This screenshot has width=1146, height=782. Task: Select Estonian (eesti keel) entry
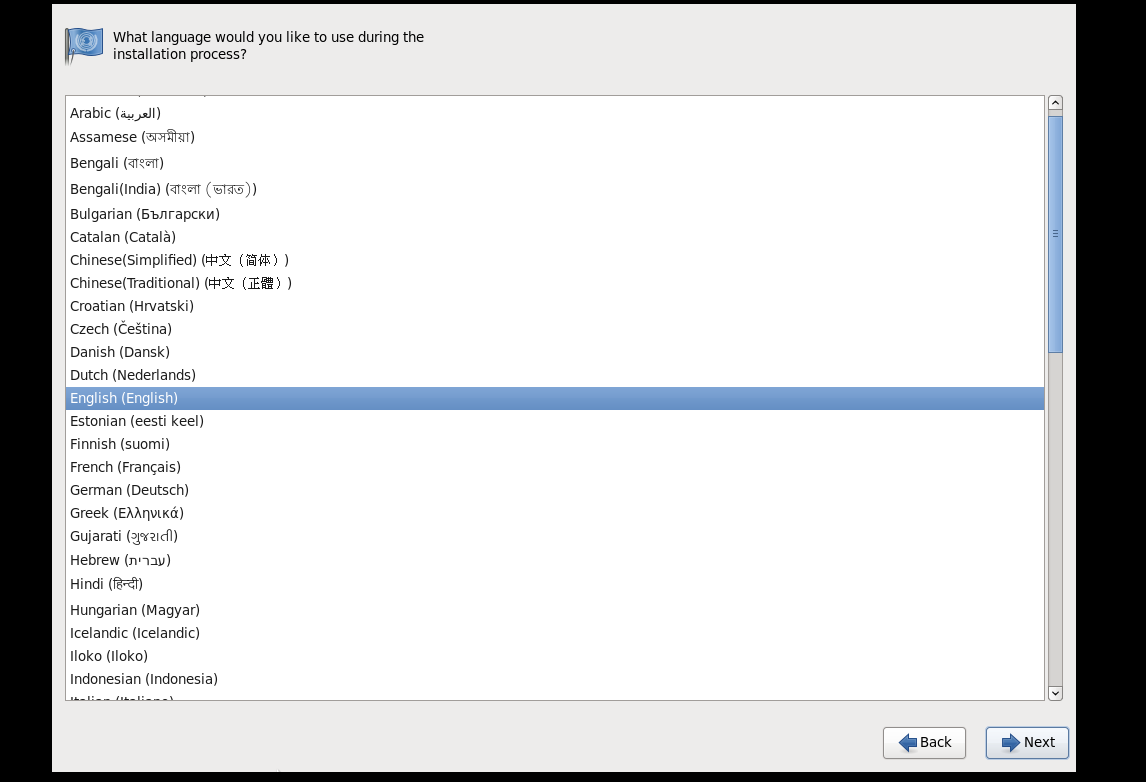pyautogui.click(x=137, y=421)
